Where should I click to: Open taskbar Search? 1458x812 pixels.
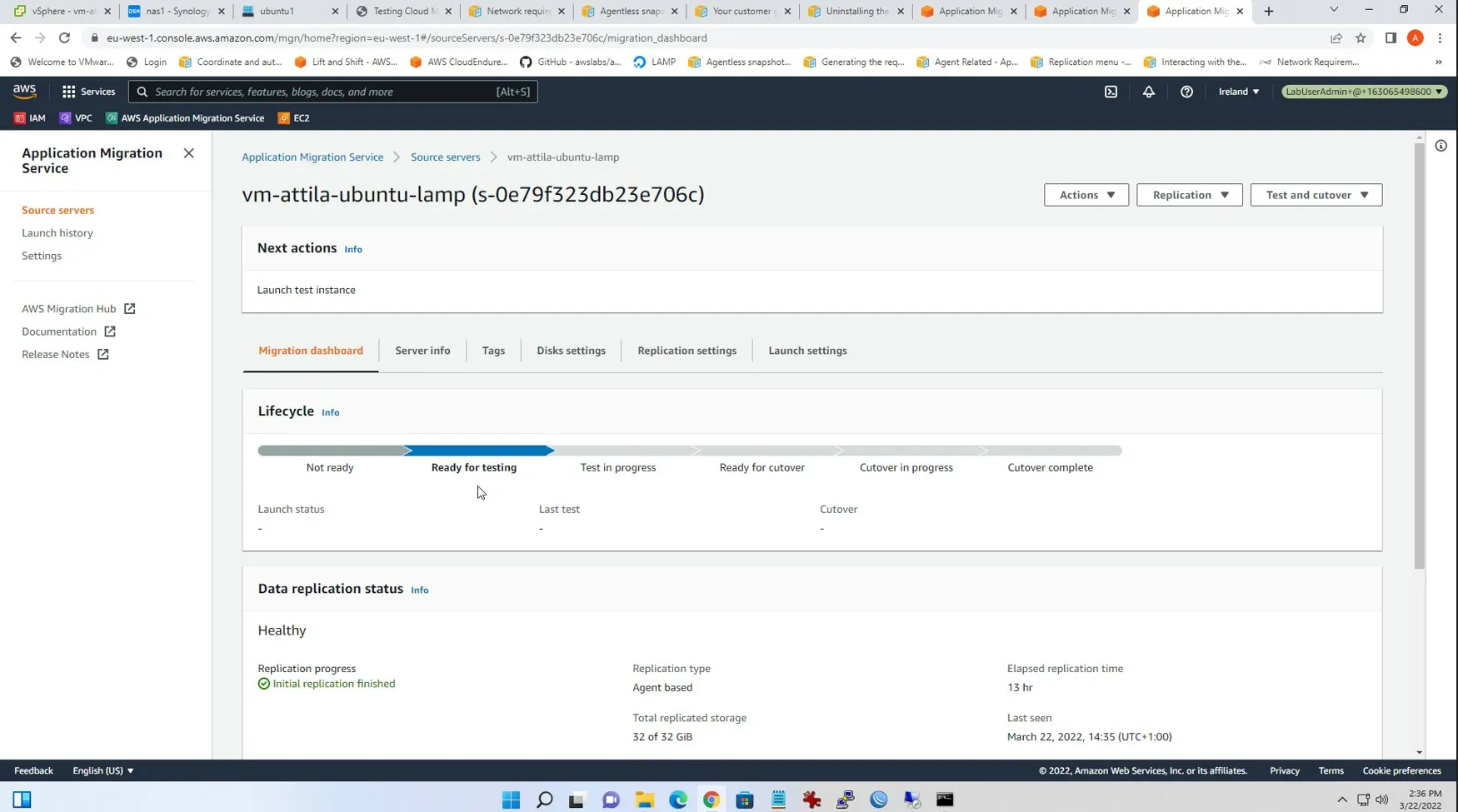[x=544, y=800]
